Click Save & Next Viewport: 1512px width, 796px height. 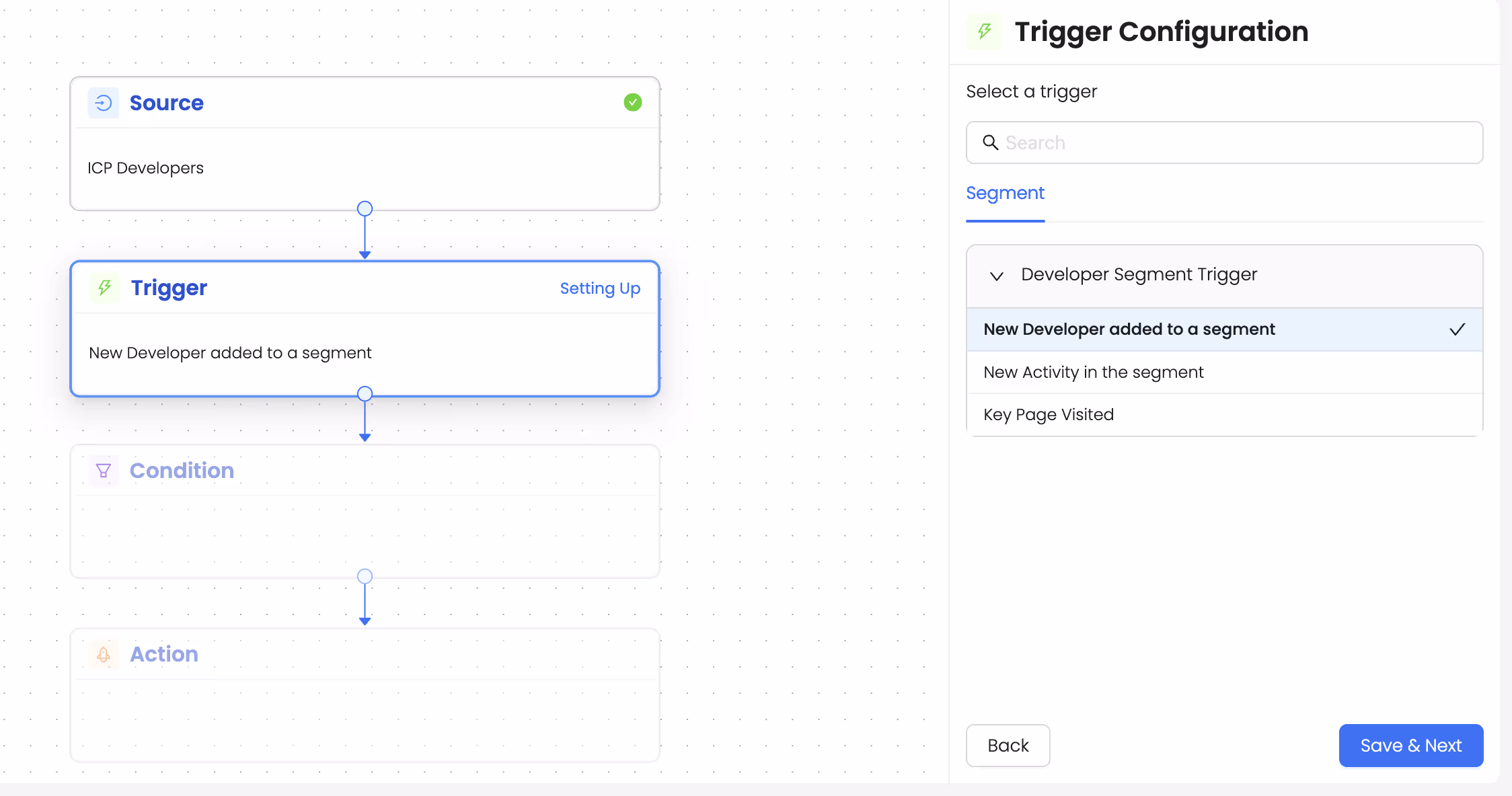(x=1410, y=745)
